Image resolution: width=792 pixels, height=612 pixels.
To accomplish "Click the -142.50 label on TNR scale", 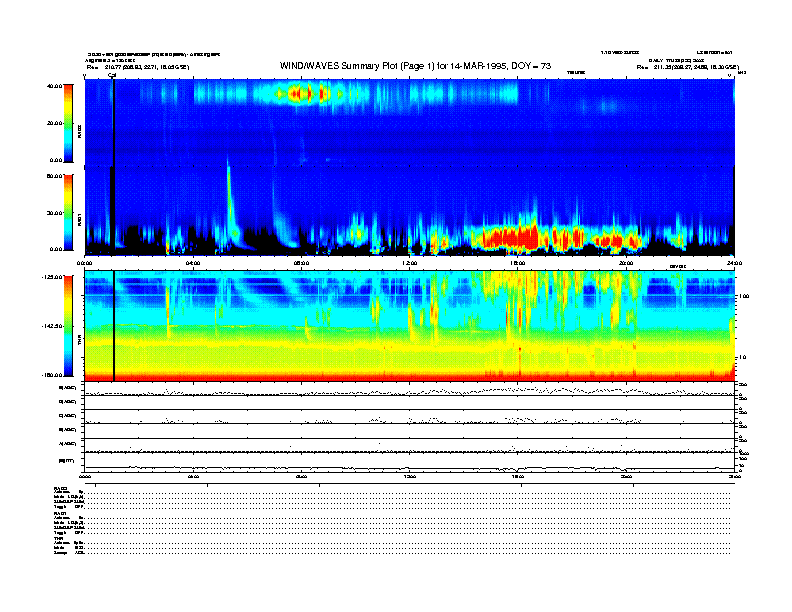I will tap(52, 326).
